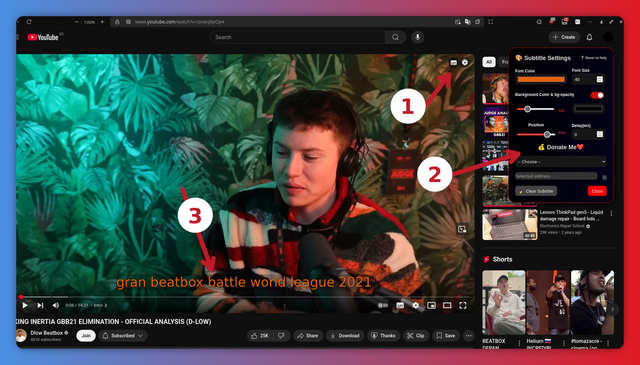This screenshot has width=640, height=365.
Task: Click the Selected address field
Action: point(556,176)
